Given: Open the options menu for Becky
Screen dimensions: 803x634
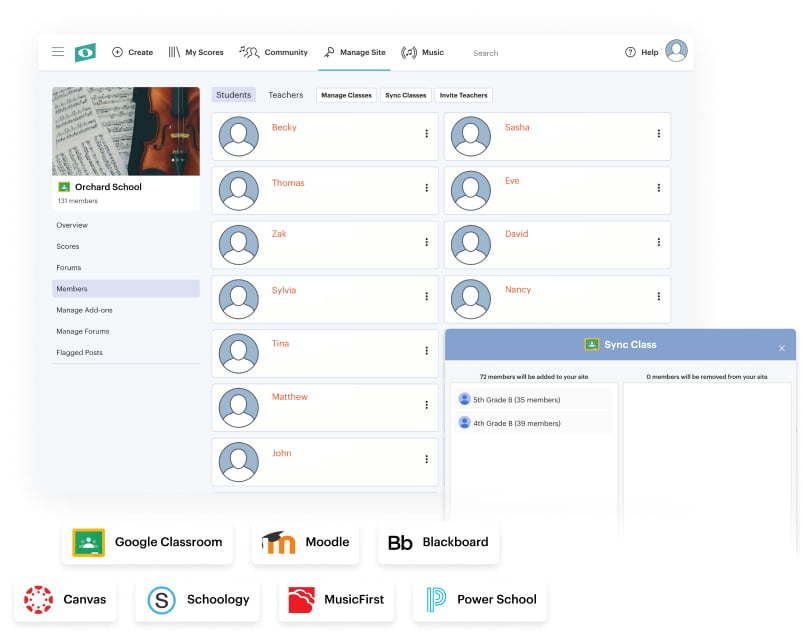Looking at the screenshot, I should click(426, 133).
